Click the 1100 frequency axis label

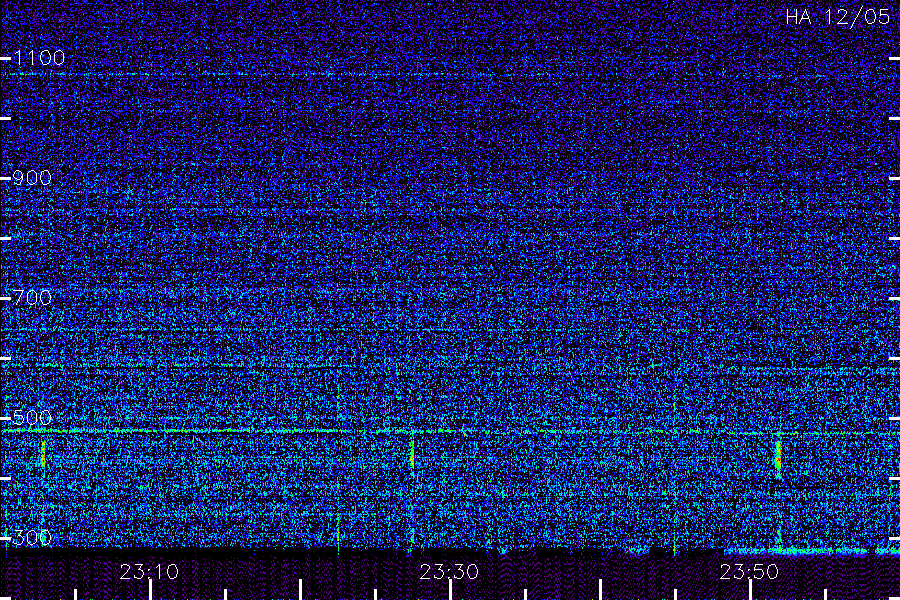tap(39, 58)
